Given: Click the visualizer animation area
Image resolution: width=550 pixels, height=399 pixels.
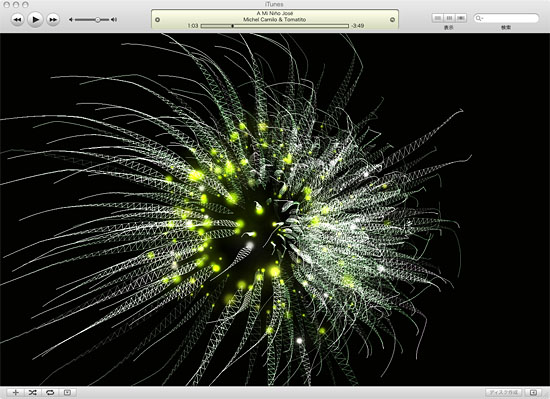Looking at the screenshot, I should (x=275, y=210).
